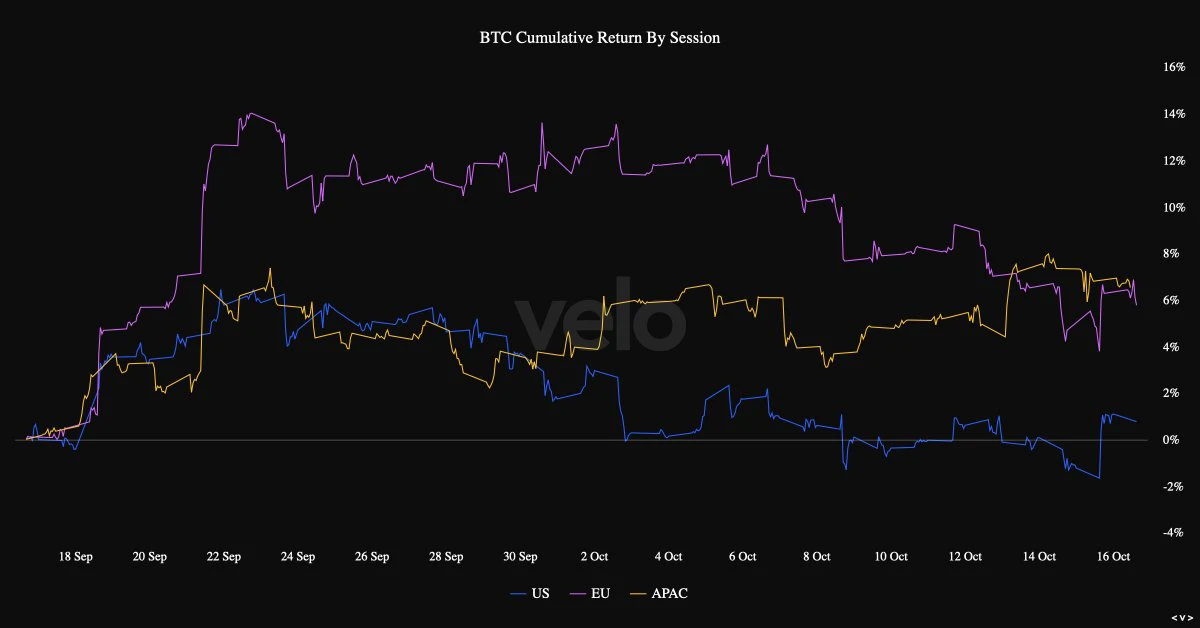Click the chart title BTC Cumulative Return By Session
The height and width of the screenshot is (628, 1200).
click(600, 38)
